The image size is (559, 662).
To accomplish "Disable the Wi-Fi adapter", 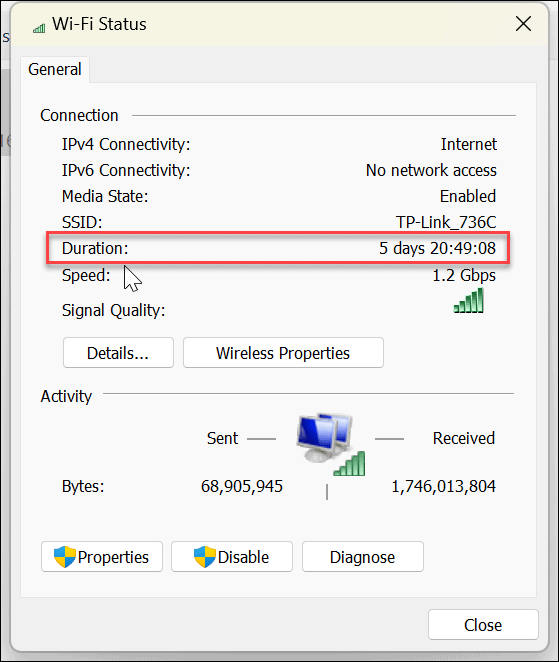I will click(x=232, y=556).
